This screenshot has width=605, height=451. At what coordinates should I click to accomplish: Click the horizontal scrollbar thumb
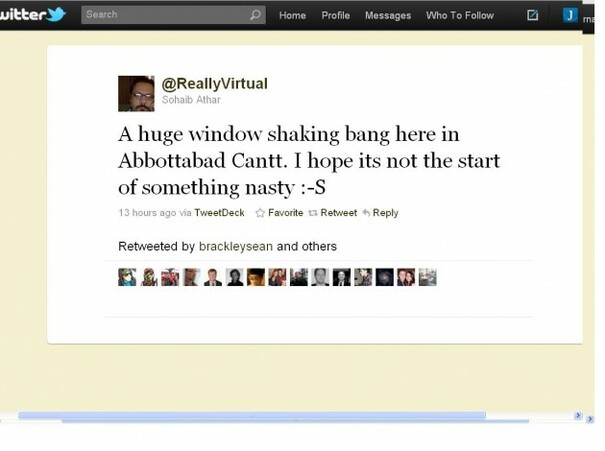[x=252, y=416]
